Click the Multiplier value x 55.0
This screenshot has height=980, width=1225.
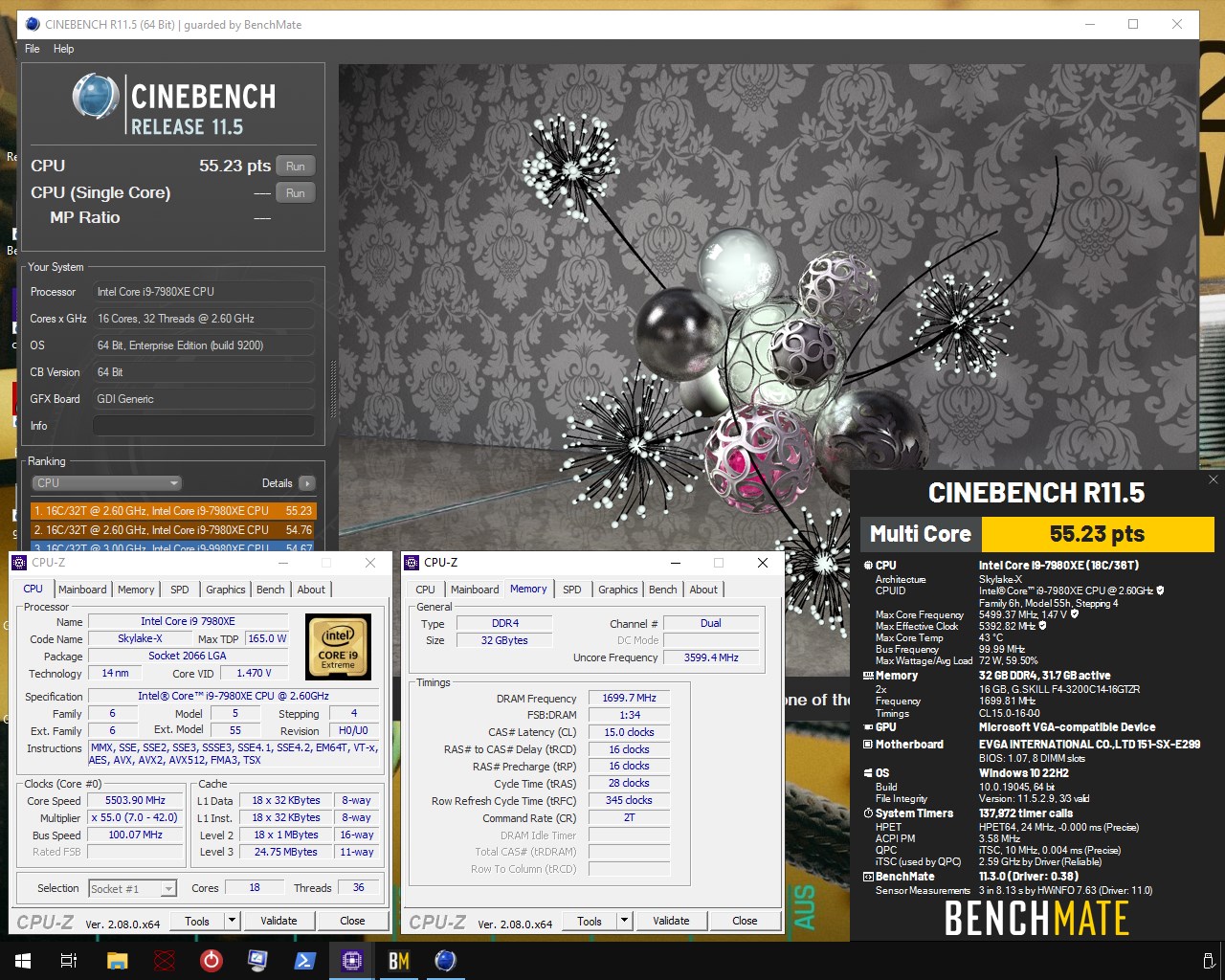(x=135, y=817)
